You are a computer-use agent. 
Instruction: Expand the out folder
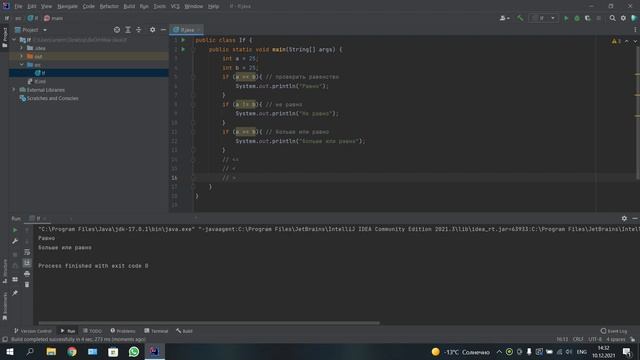(x=22, y=56)
